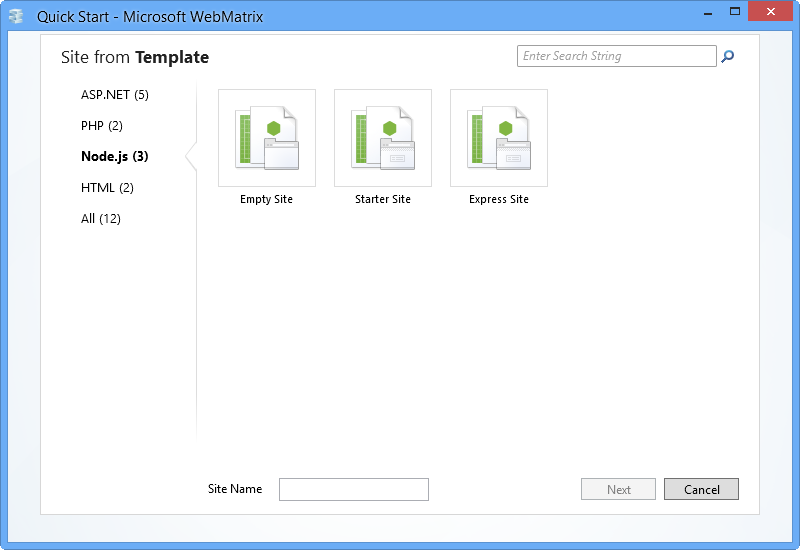Image resolution: width=800 pixels, height=550 pixels.
Task: Click the WebMatrix app icon in title bar
Action: pos(16,16)
